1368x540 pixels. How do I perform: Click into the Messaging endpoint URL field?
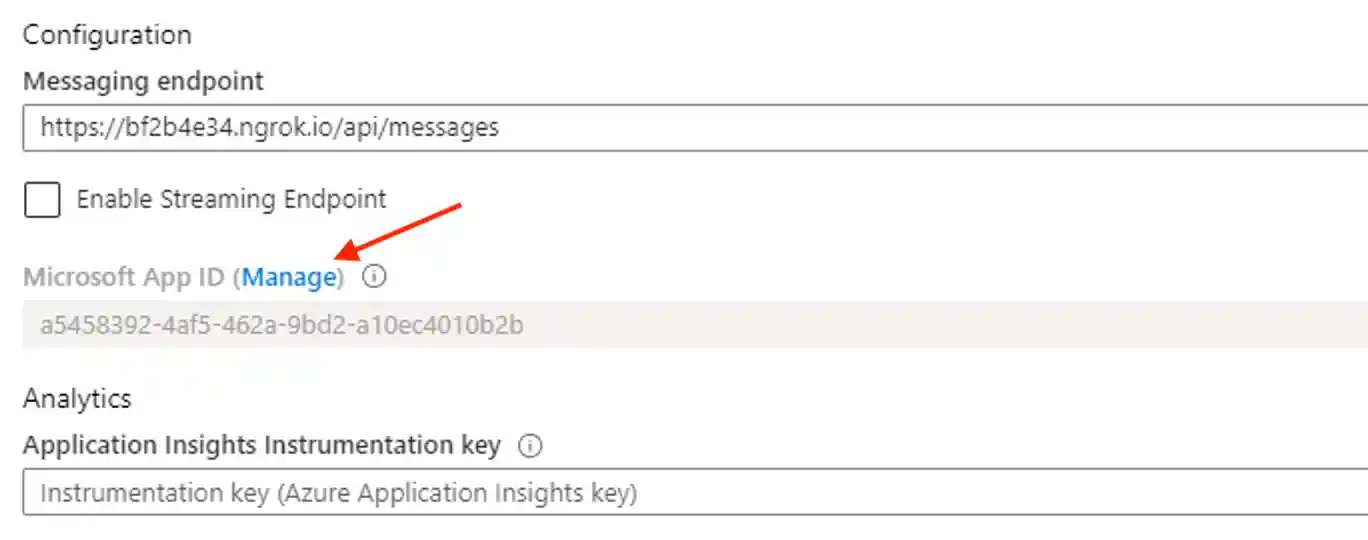700,128
